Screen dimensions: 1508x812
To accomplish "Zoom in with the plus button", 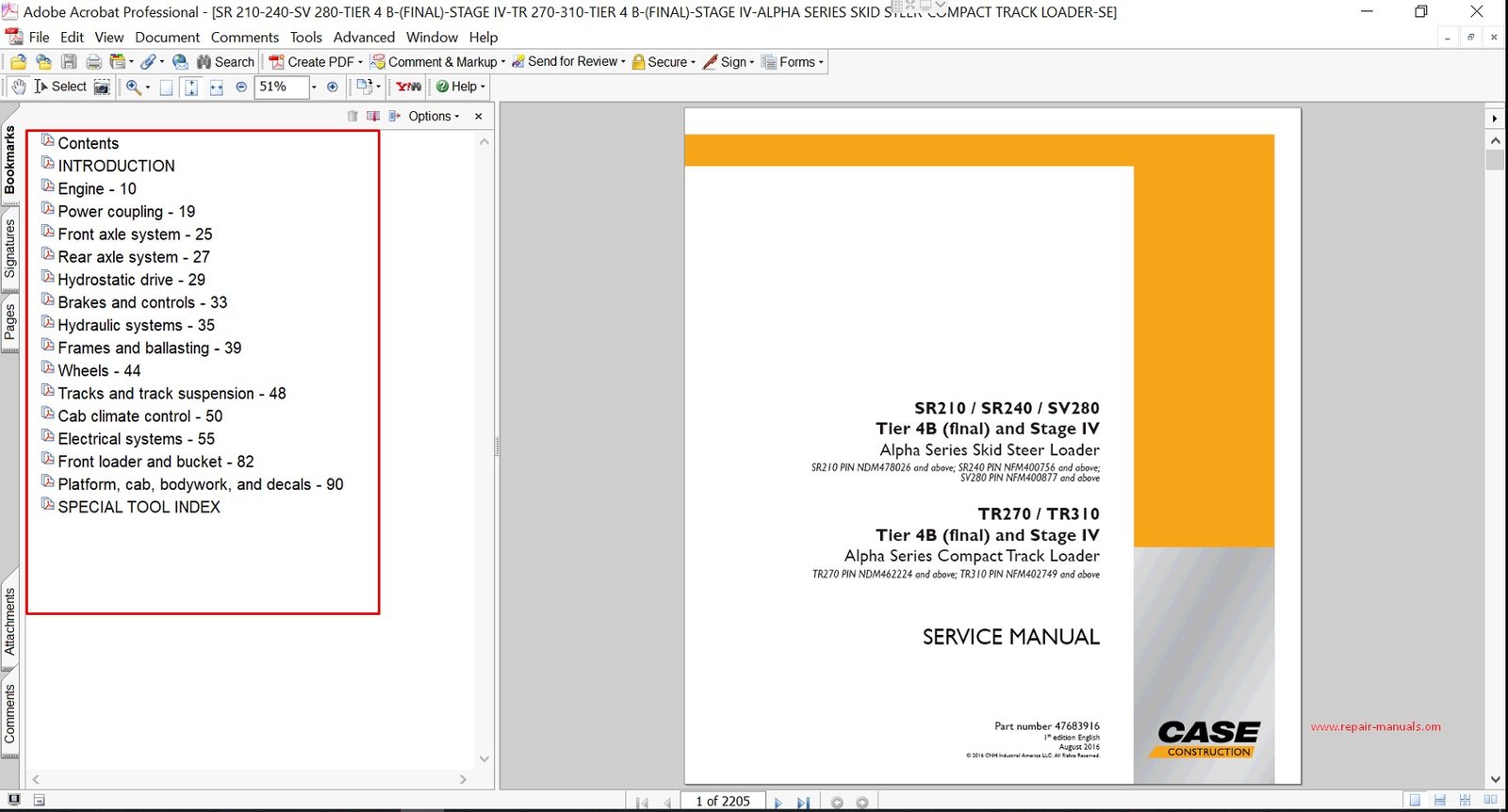I will click(332, 87).
